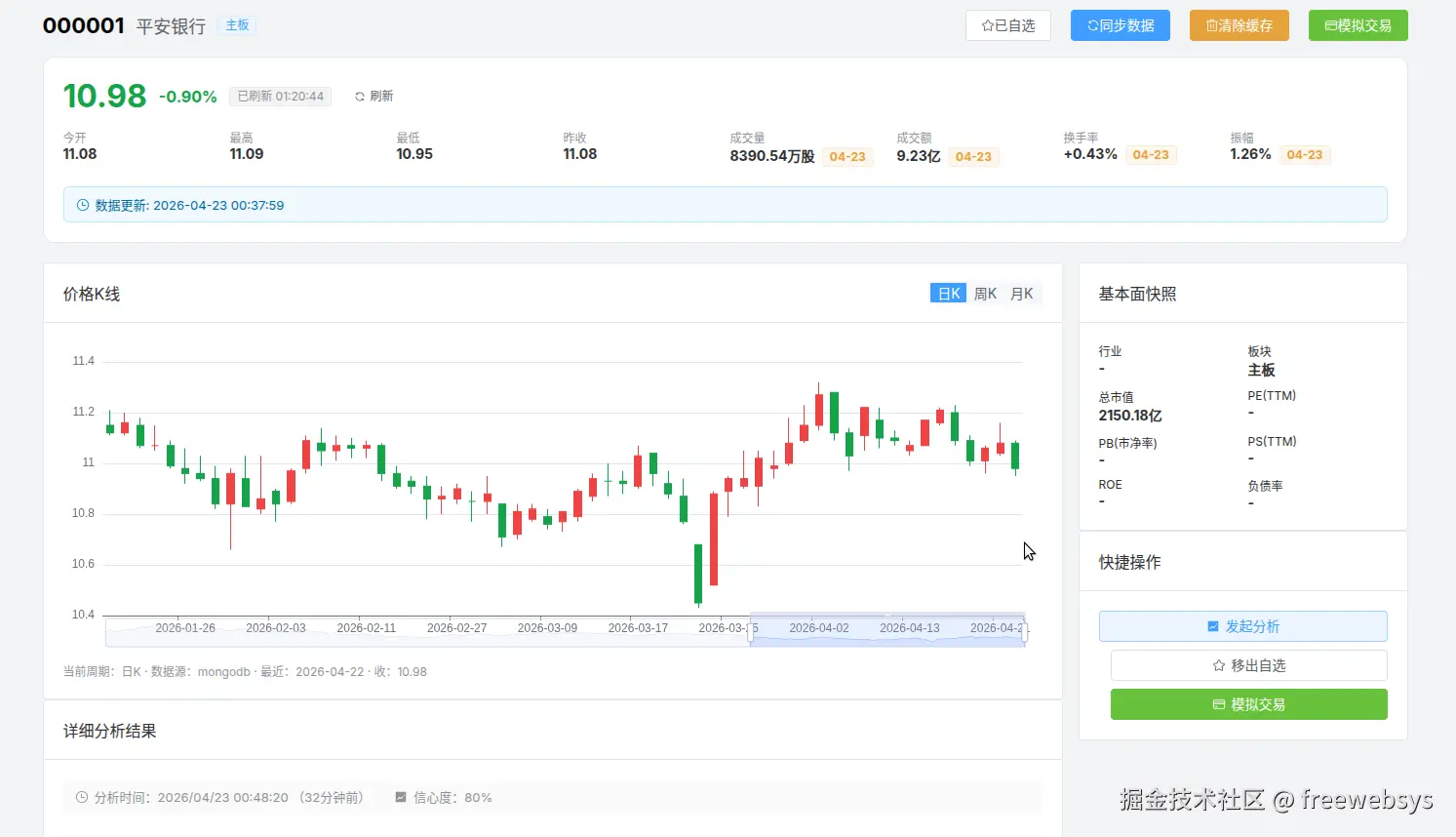Open the 04-23 badge beside 振幅

[1305, 155]
